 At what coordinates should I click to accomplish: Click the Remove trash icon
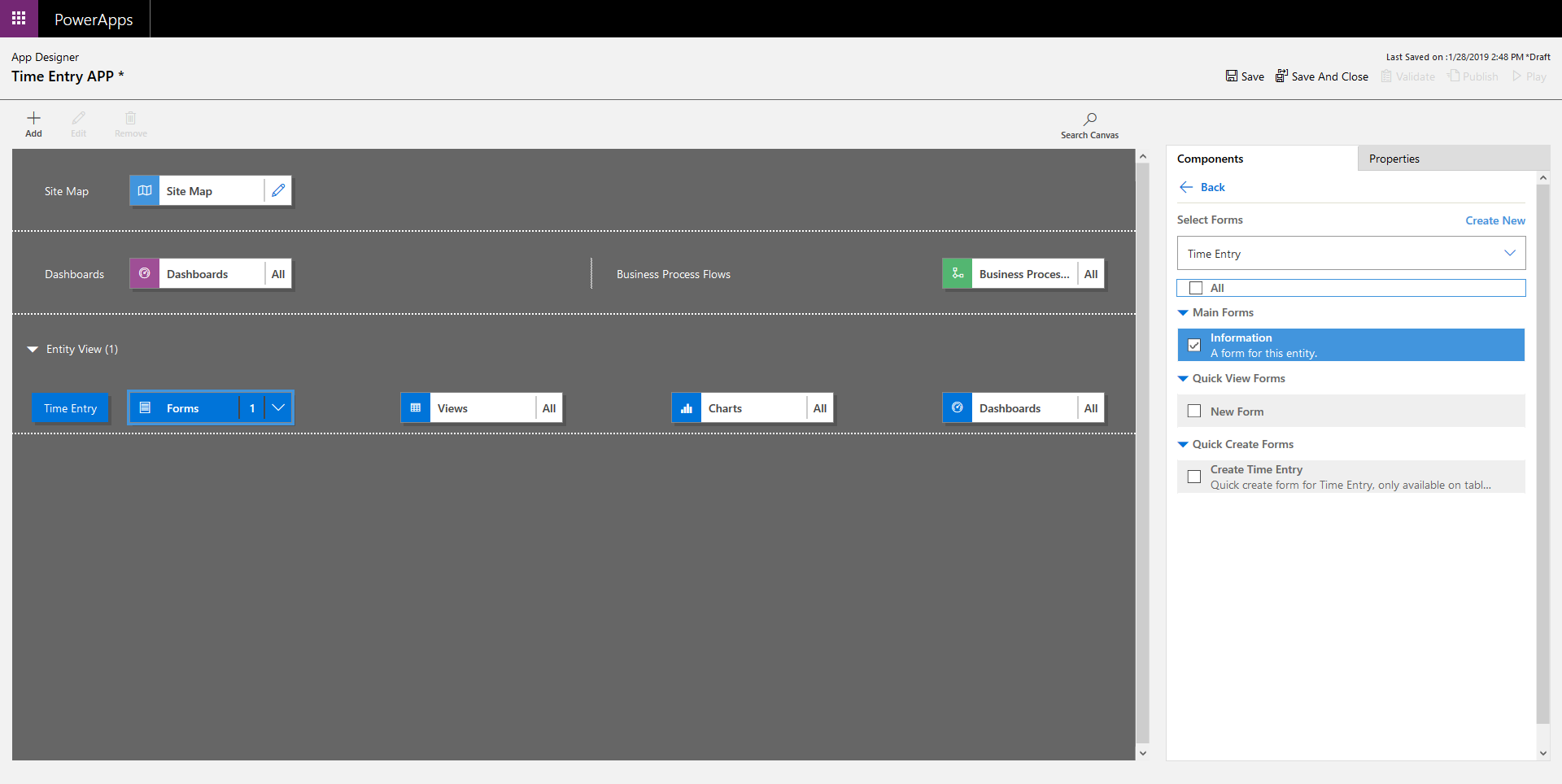pyautogui.click(x=130, y=118)
